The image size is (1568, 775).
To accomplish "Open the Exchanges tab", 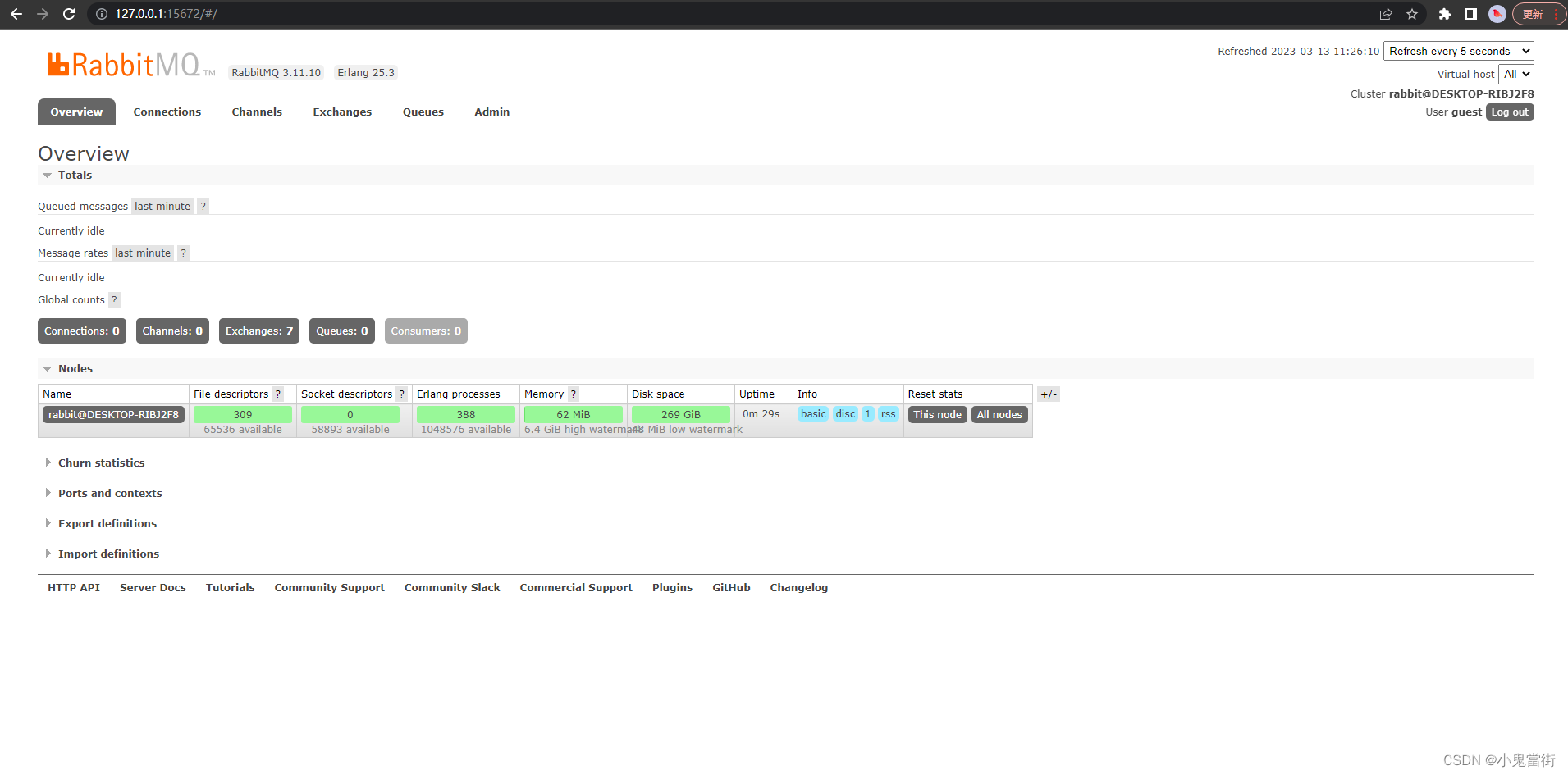I will [x=342, y=112].
